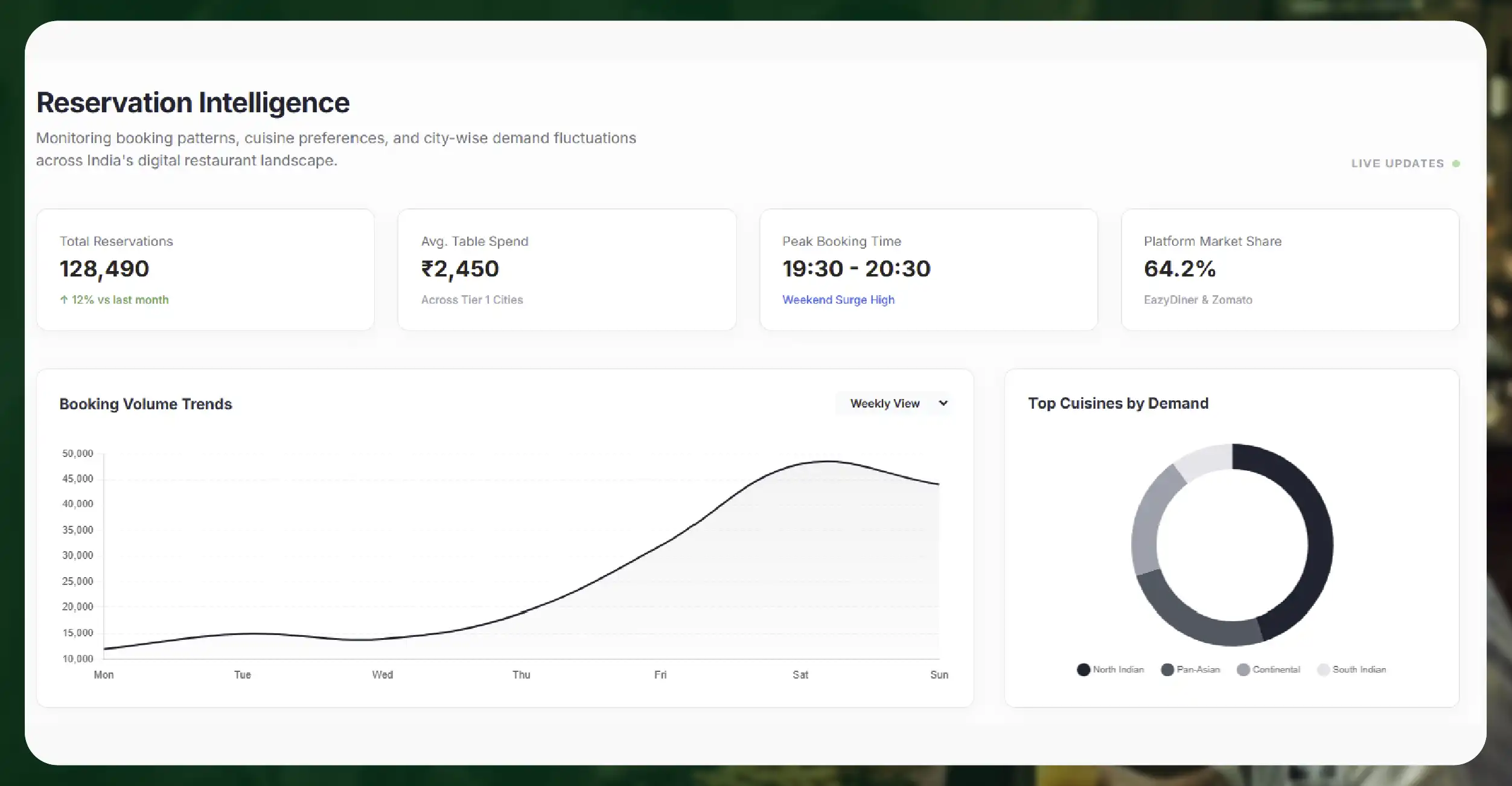The width and height of the screenshot is (1512, 786).
Task: Select the Avg. Table Spend card
Action: (x=566, y=269)
